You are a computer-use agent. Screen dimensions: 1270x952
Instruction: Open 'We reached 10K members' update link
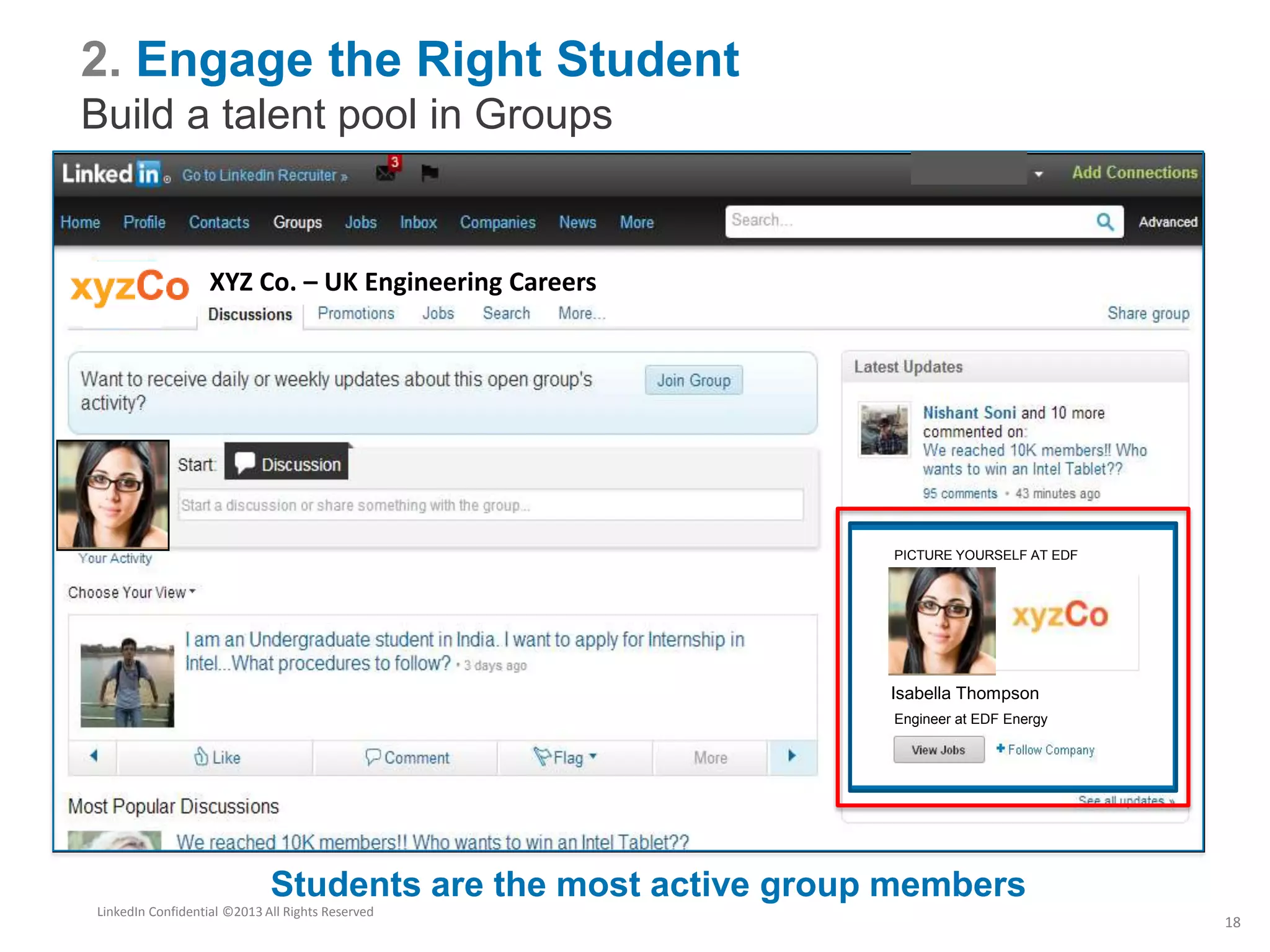pyautogui.click(x=1034, y=460)
